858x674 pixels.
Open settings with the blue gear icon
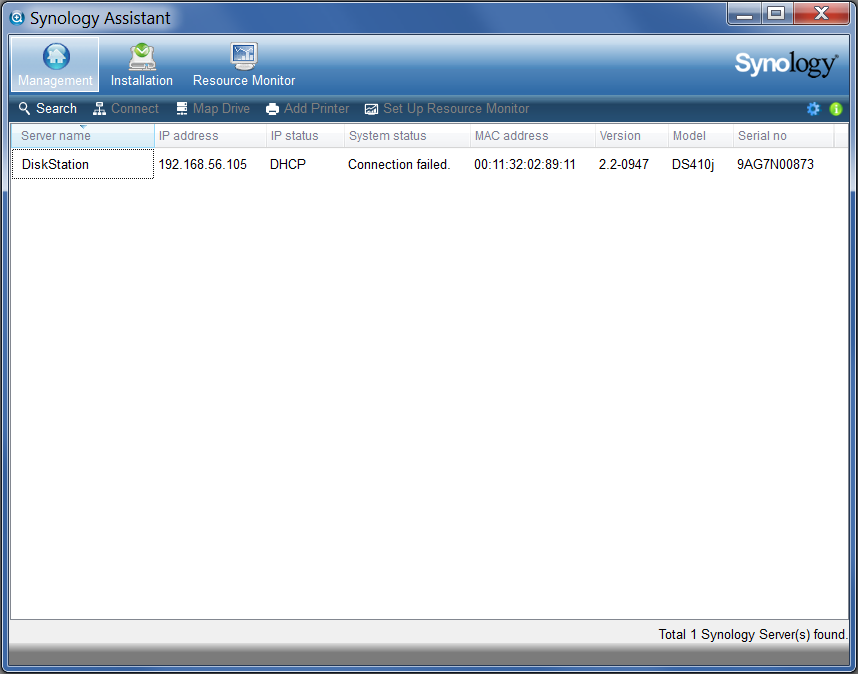(813, 109)
